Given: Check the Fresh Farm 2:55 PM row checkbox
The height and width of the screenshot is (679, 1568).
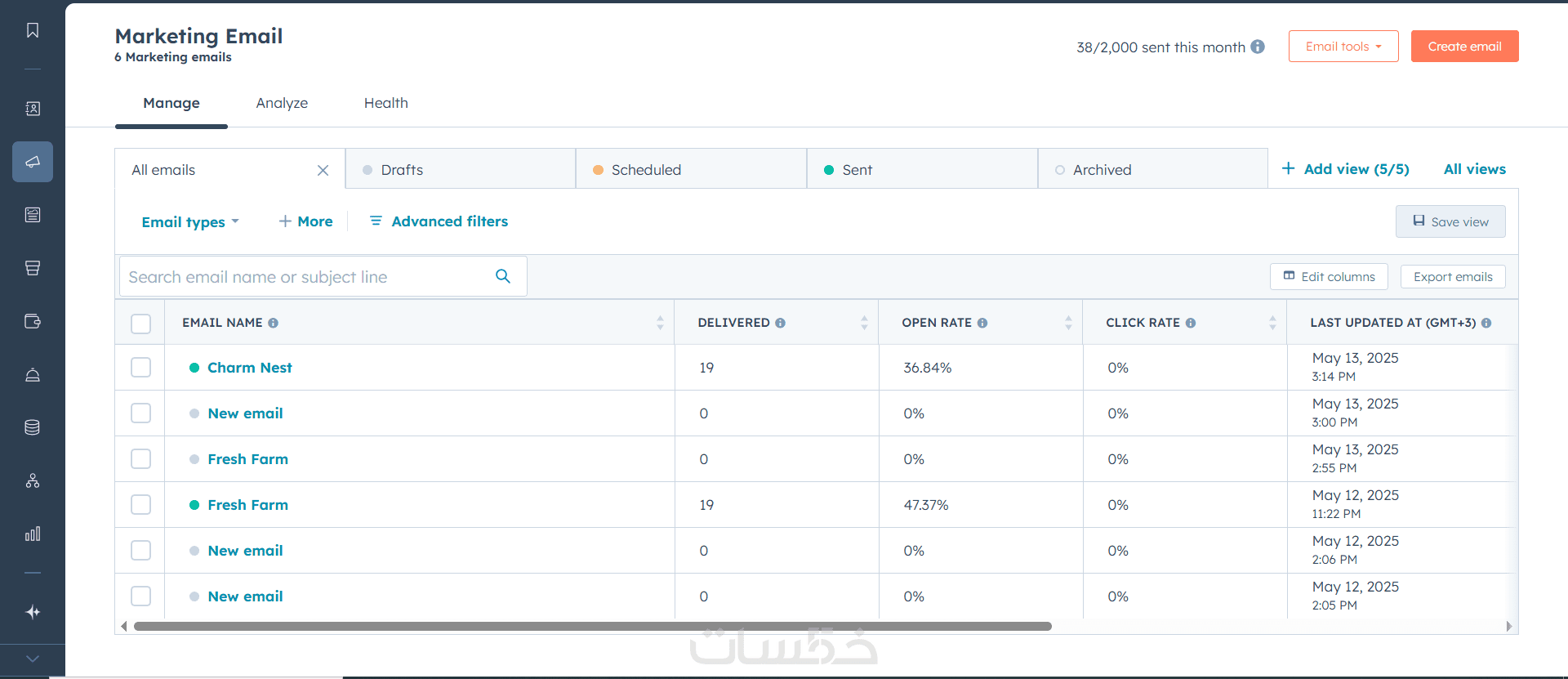Looking at the screenshot, I should (140, 459).
